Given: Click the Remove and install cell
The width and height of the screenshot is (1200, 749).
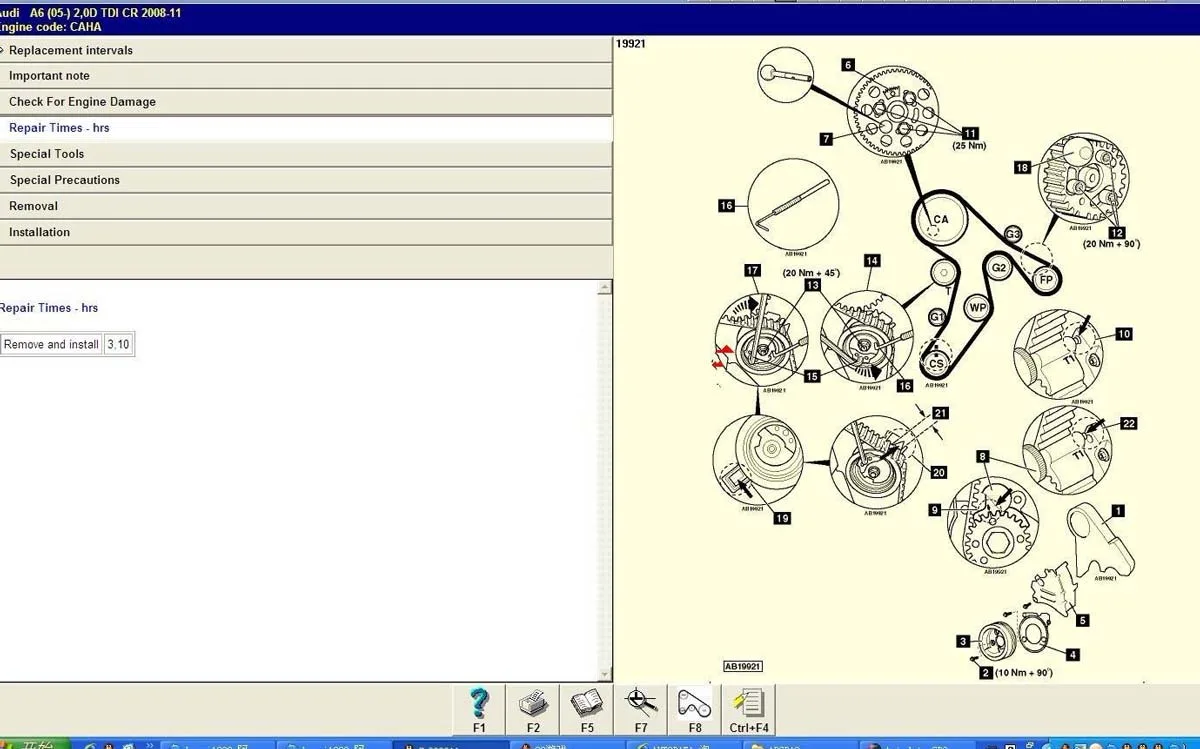Looking at the screenshot, I should (51, 344).
